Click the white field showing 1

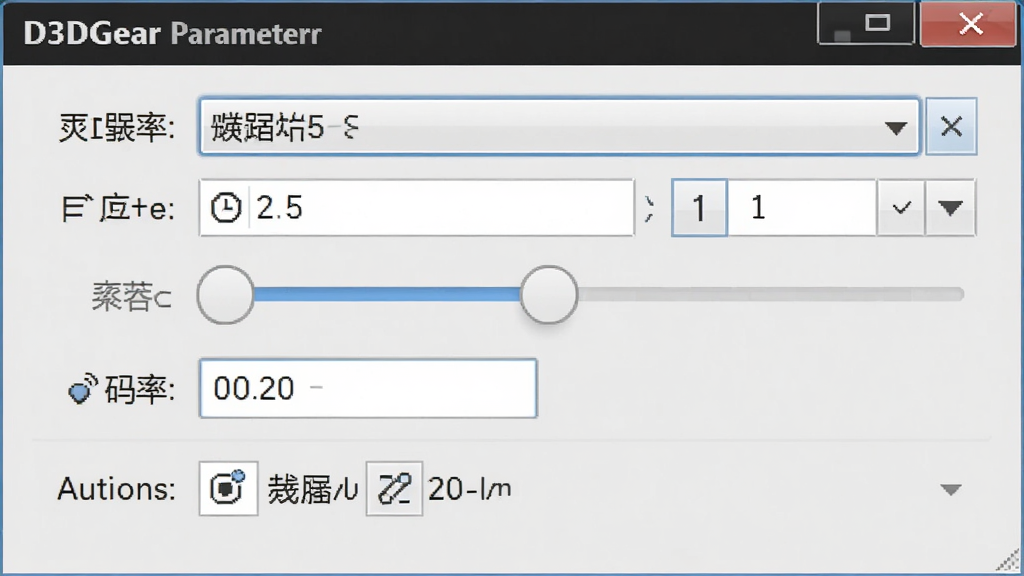[x=802, y=208]
